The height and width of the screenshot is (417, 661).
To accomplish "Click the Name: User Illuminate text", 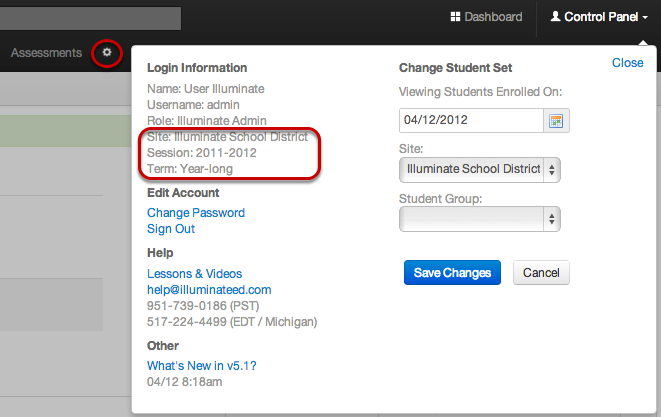I will point(206,89).
